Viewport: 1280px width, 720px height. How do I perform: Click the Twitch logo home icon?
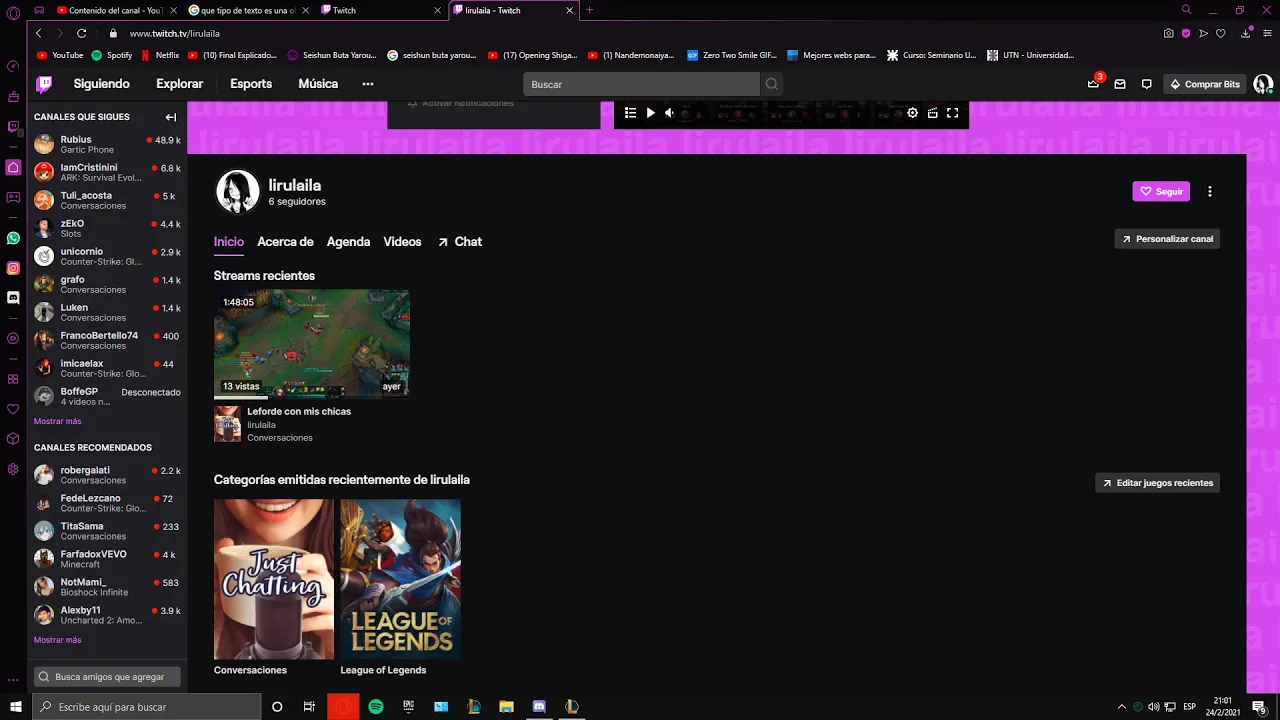[x=44, y=84]
